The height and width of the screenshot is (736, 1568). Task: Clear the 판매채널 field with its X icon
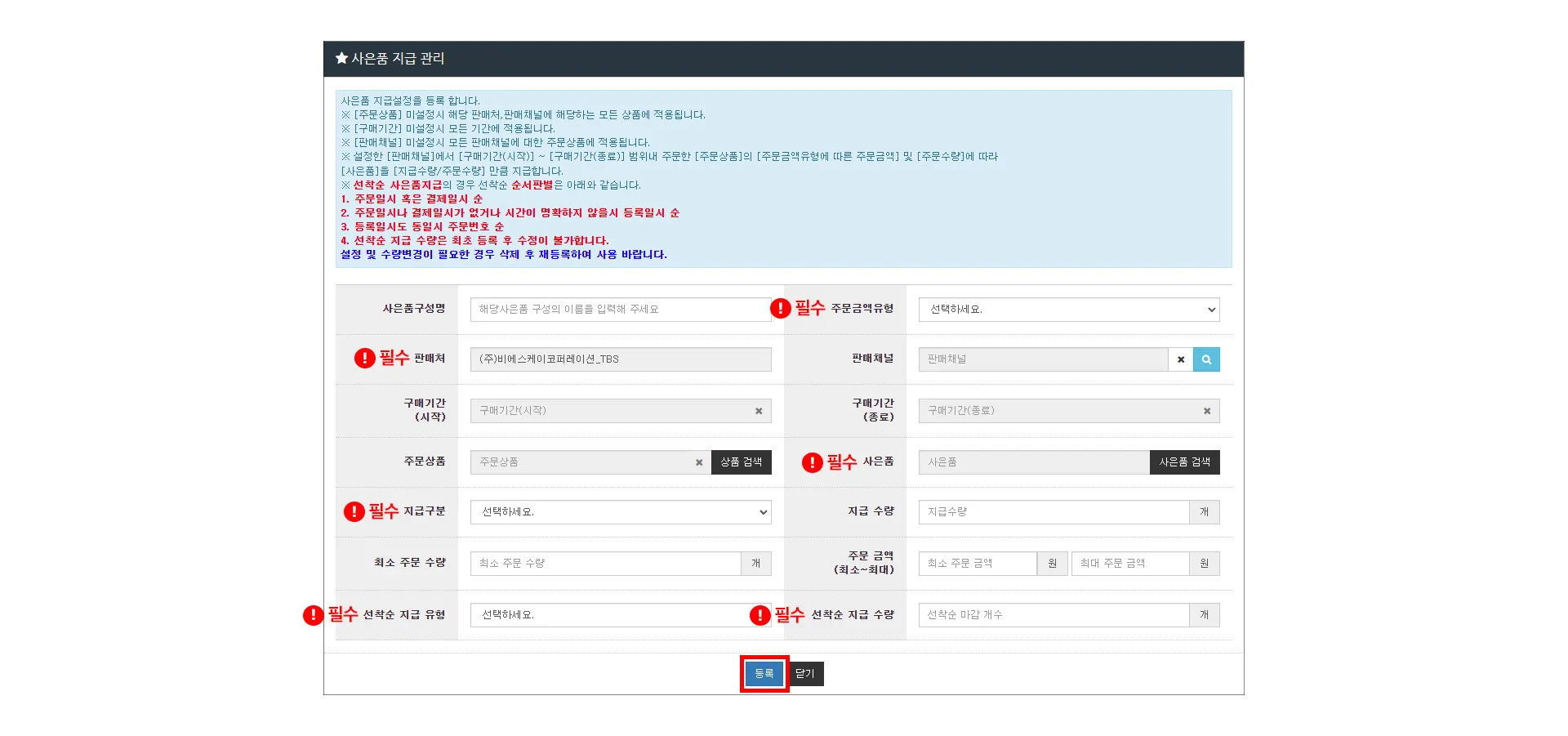click(x=1181, y=359)
